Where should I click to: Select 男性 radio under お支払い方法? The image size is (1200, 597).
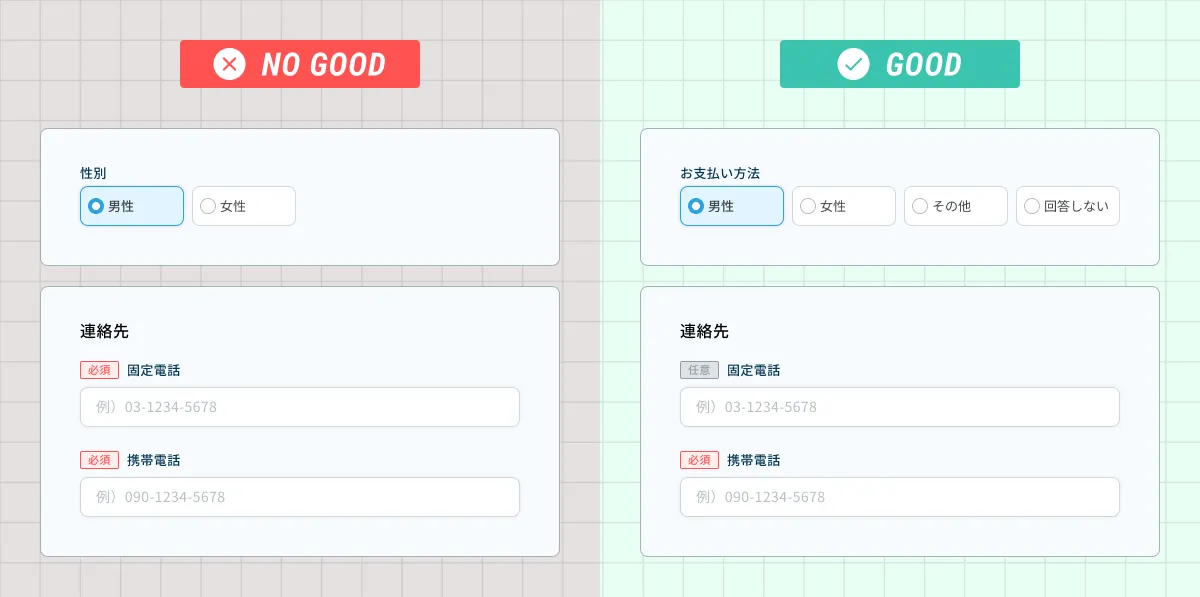(x=696, y=206)
